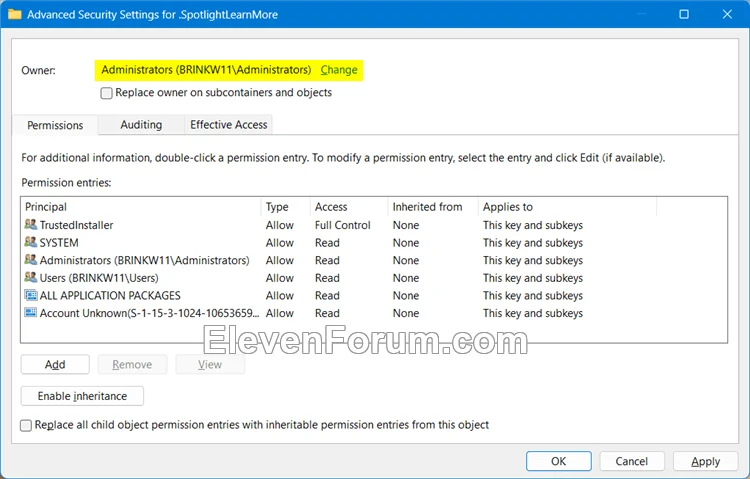Click Read access in Administrators row
Viewport: 750px width, 479px height.
[x=327, y=260]
